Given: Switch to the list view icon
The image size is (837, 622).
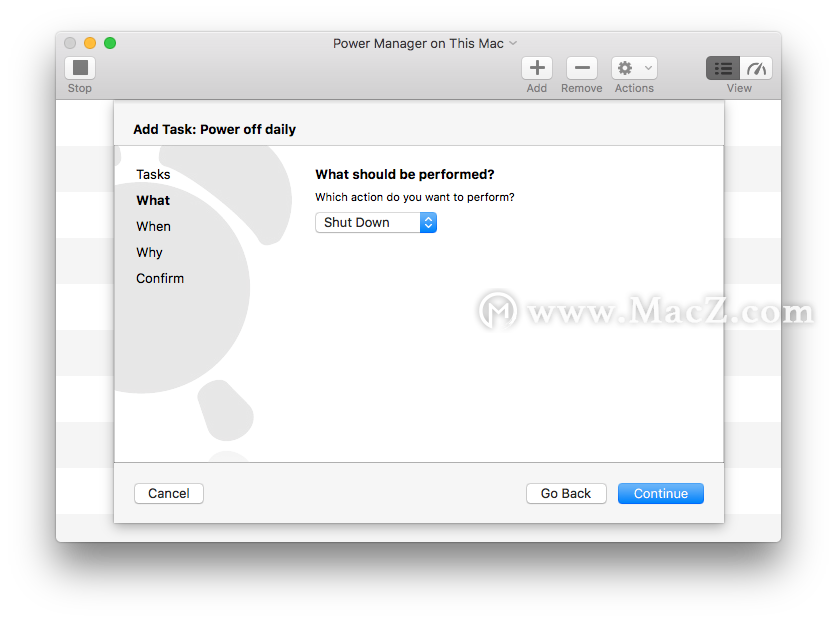Looking at the screenshot, I should click(x=723, y=68).
